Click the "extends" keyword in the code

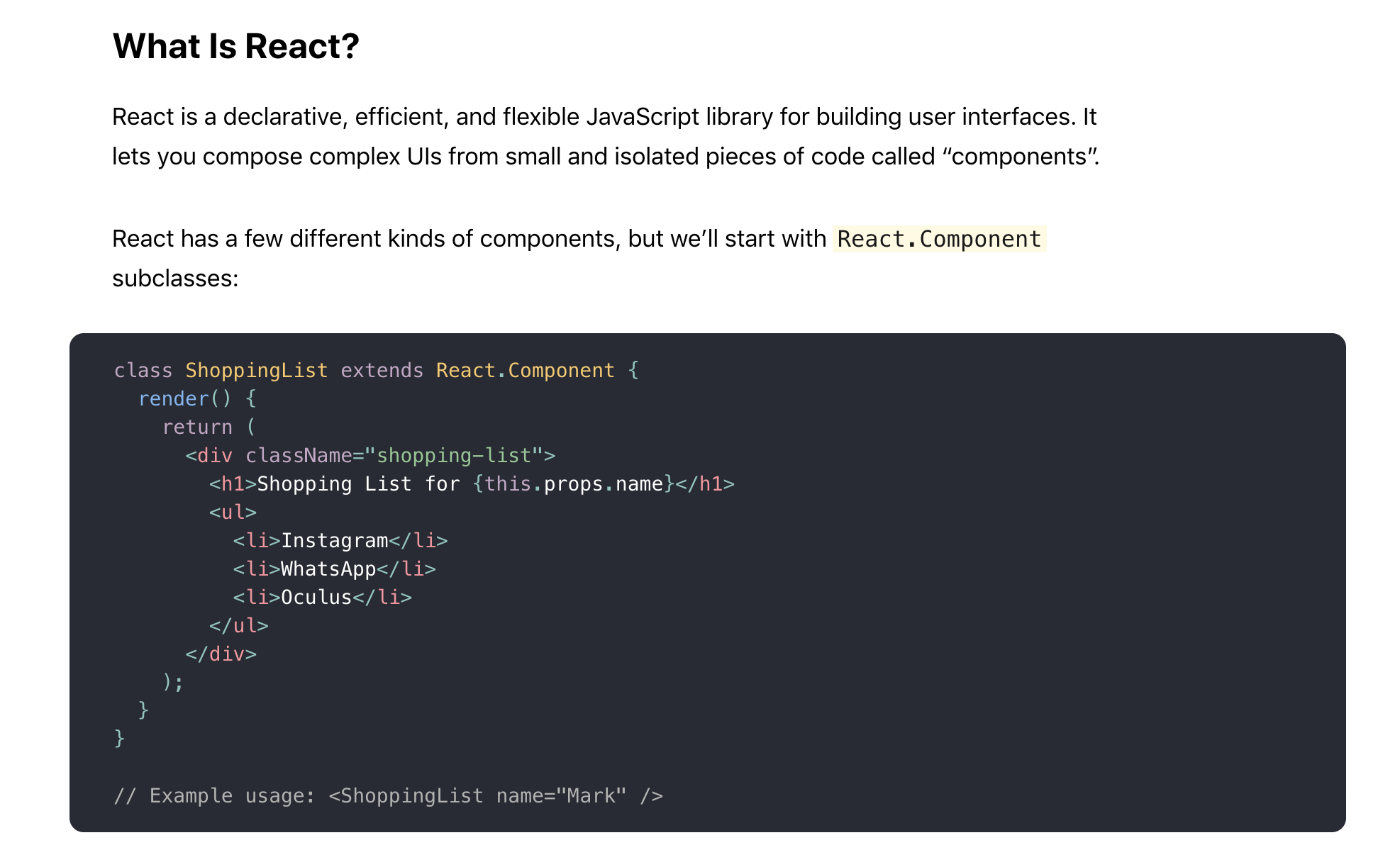coord(382,371)
